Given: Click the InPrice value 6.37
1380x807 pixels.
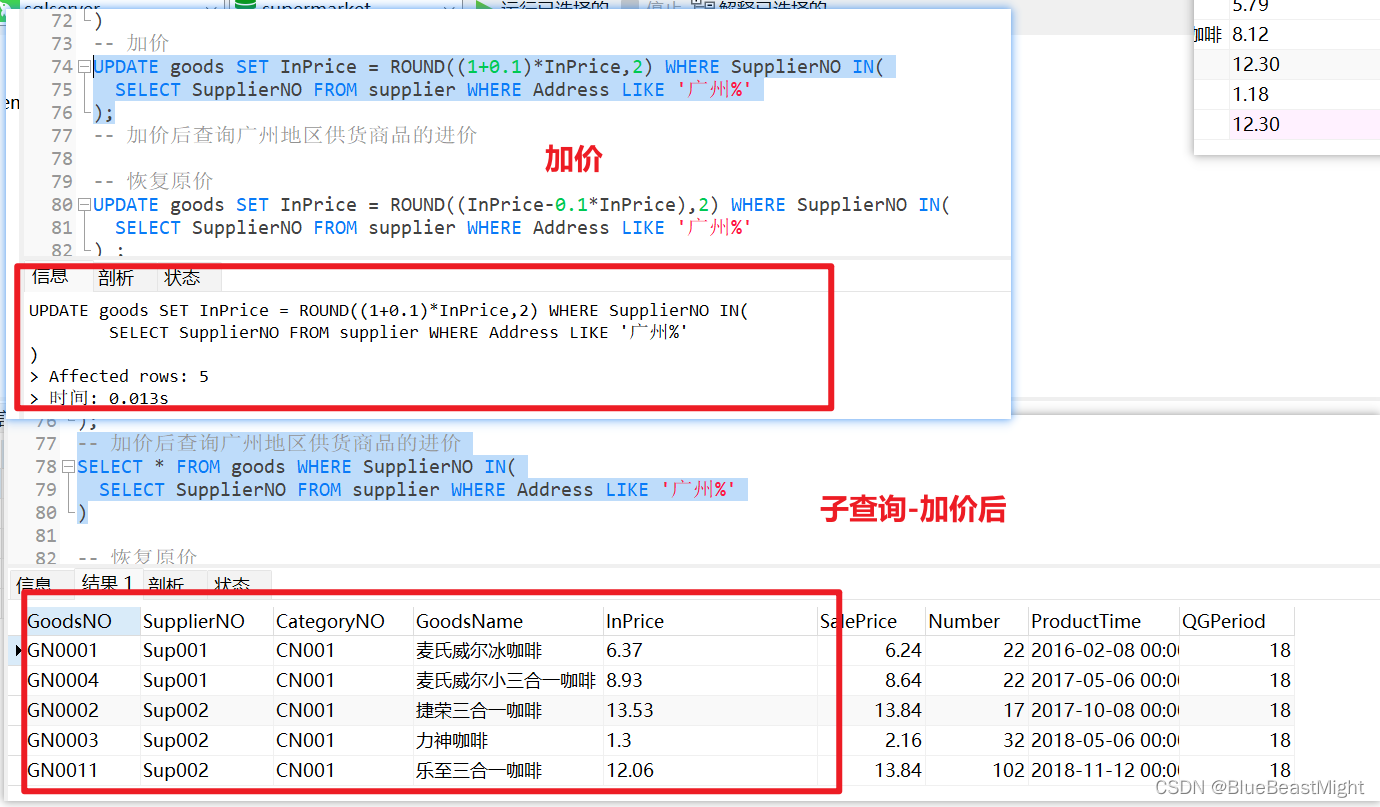Looking at the screenshot, I should [710, 651].
